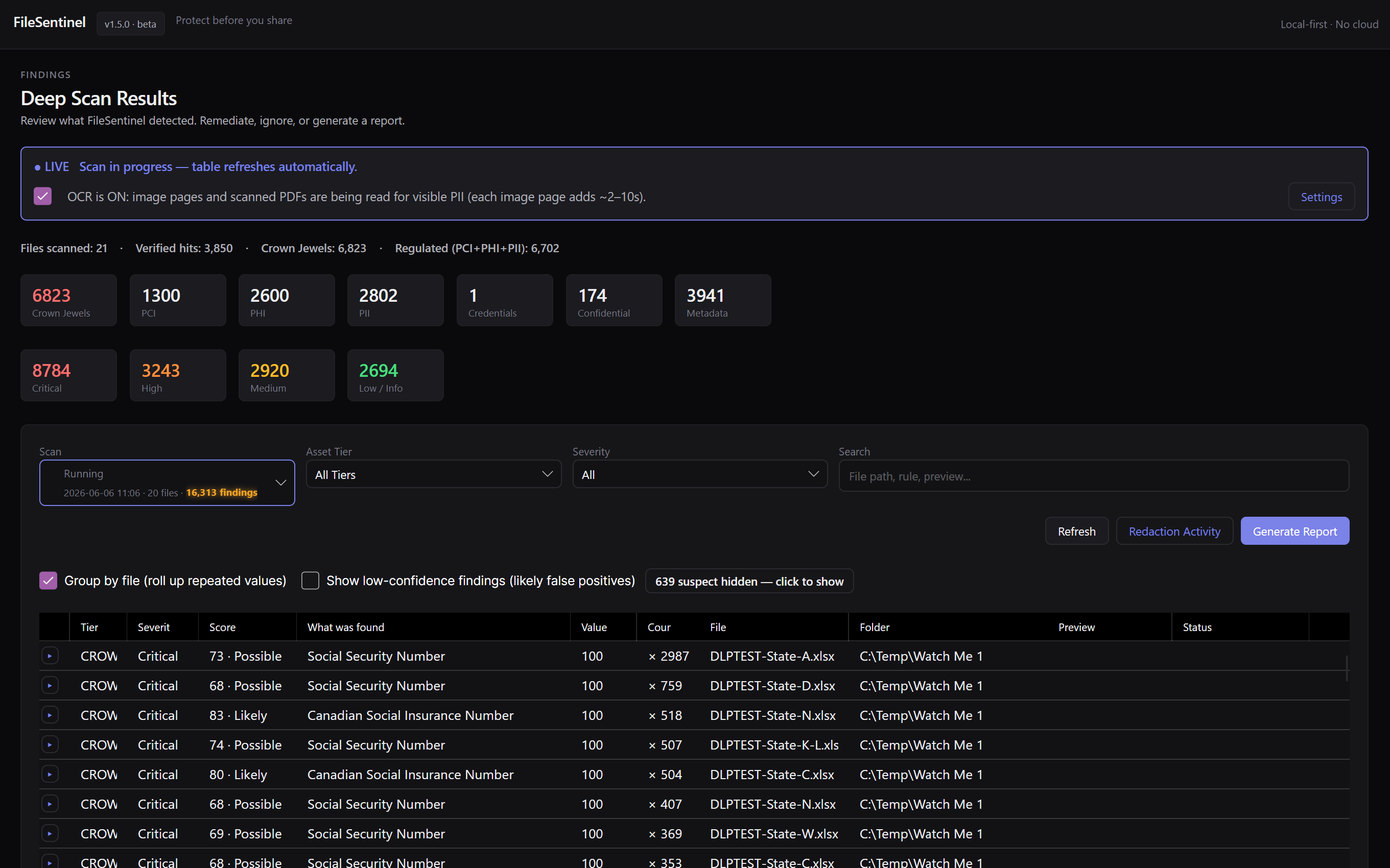Filter by High 3243 card
The image size is (1390, 868).
[178, 375]
